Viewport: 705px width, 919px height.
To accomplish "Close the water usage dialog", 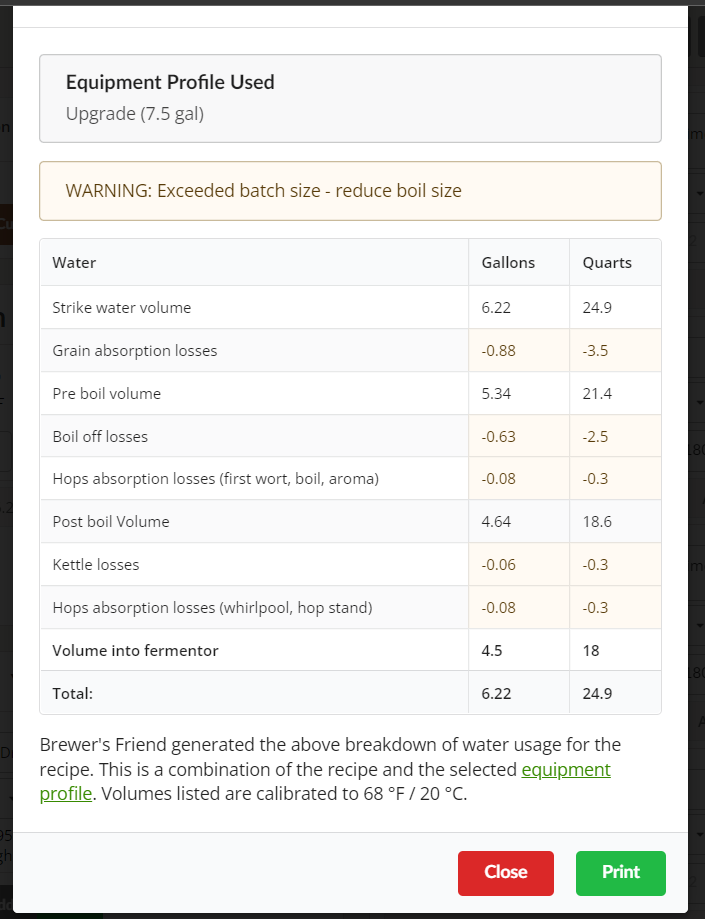I will pos(505,873).
